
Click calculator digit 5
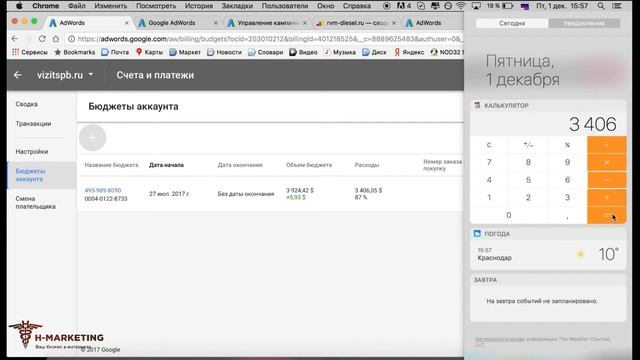pos(528,180)
